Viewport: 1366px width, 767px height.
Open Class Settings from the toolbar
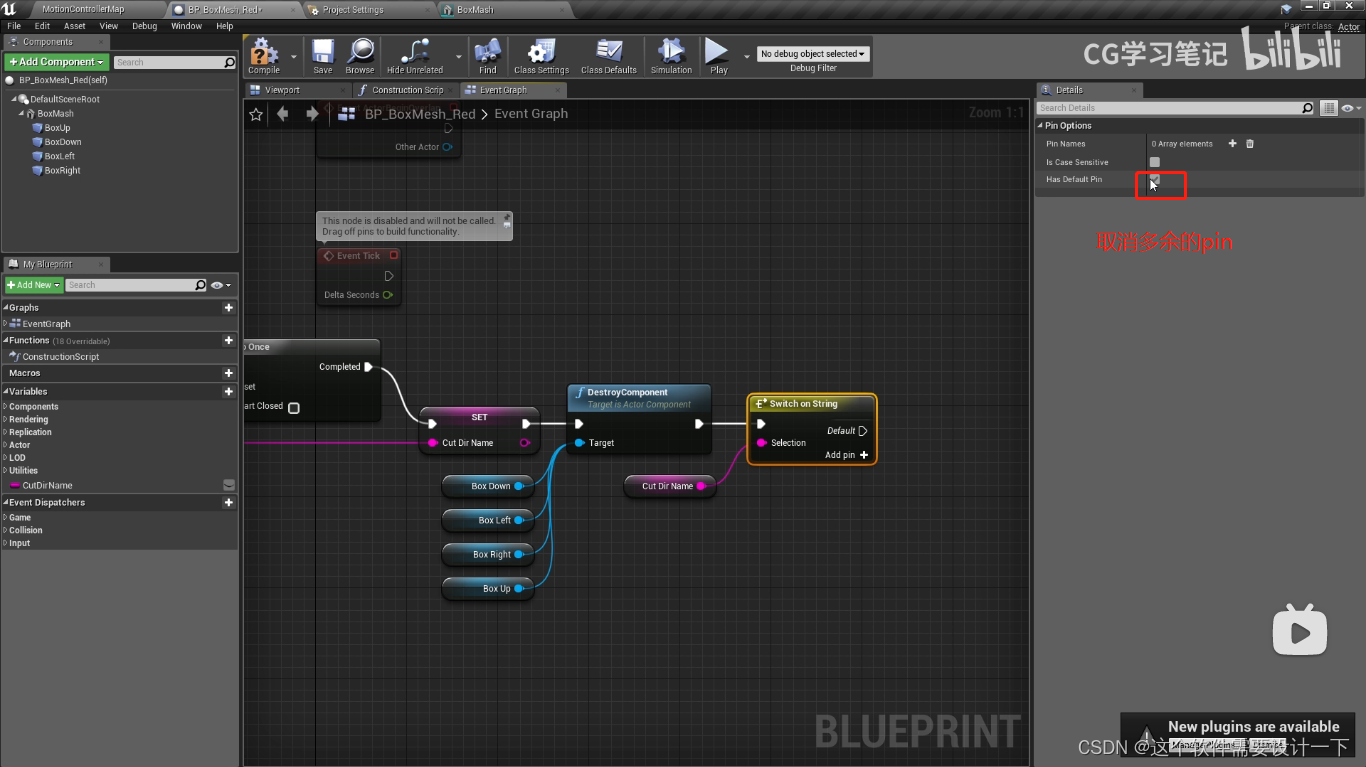[541, 56]
